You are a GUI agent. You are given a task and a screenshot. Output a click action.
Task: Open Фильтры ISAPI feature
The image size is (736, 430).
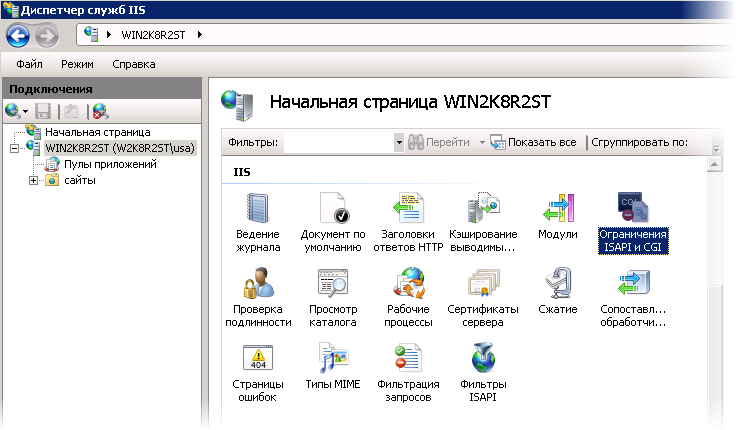tap(483, 373)
